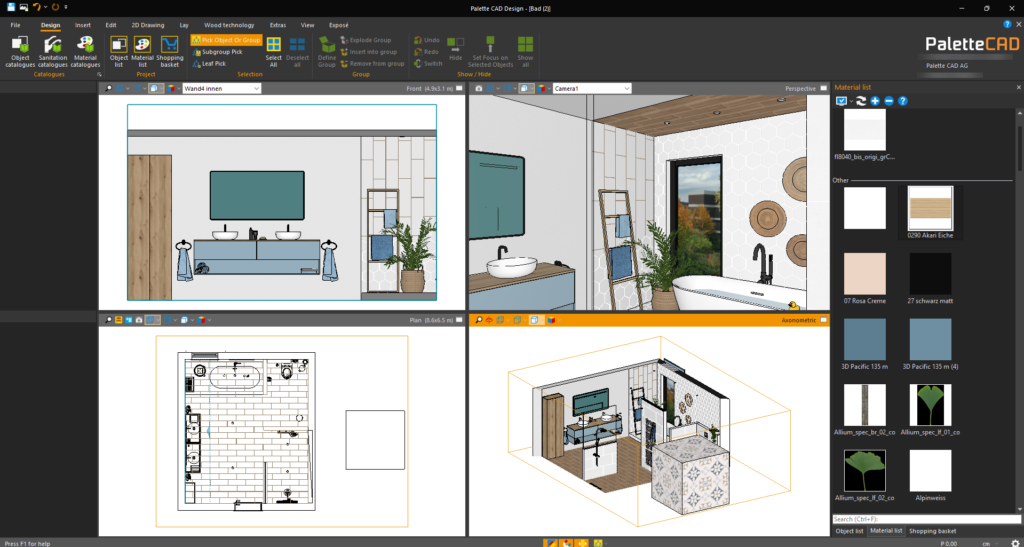Open the Sanitation catalogues
Image resolution: width=1024 pixels, height=547 pixels.
click(x=53, y=50)
